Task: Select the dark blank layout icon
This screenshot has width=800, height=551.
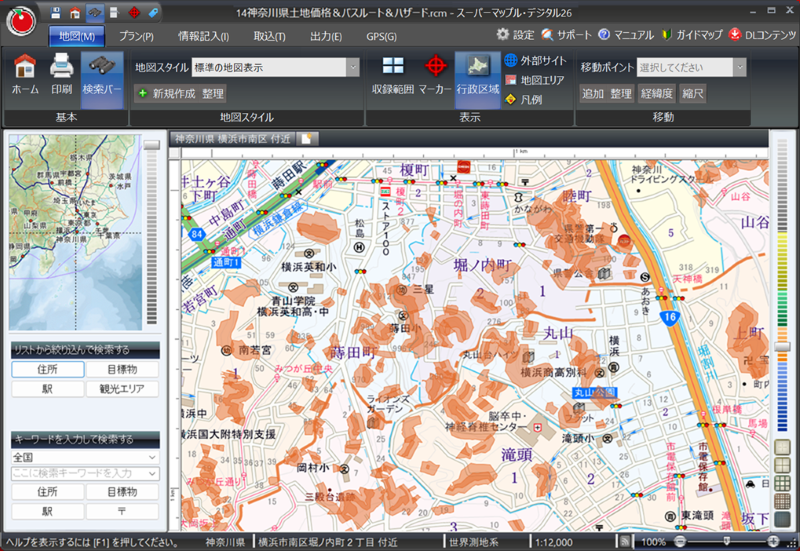Action: coord(783,519)
